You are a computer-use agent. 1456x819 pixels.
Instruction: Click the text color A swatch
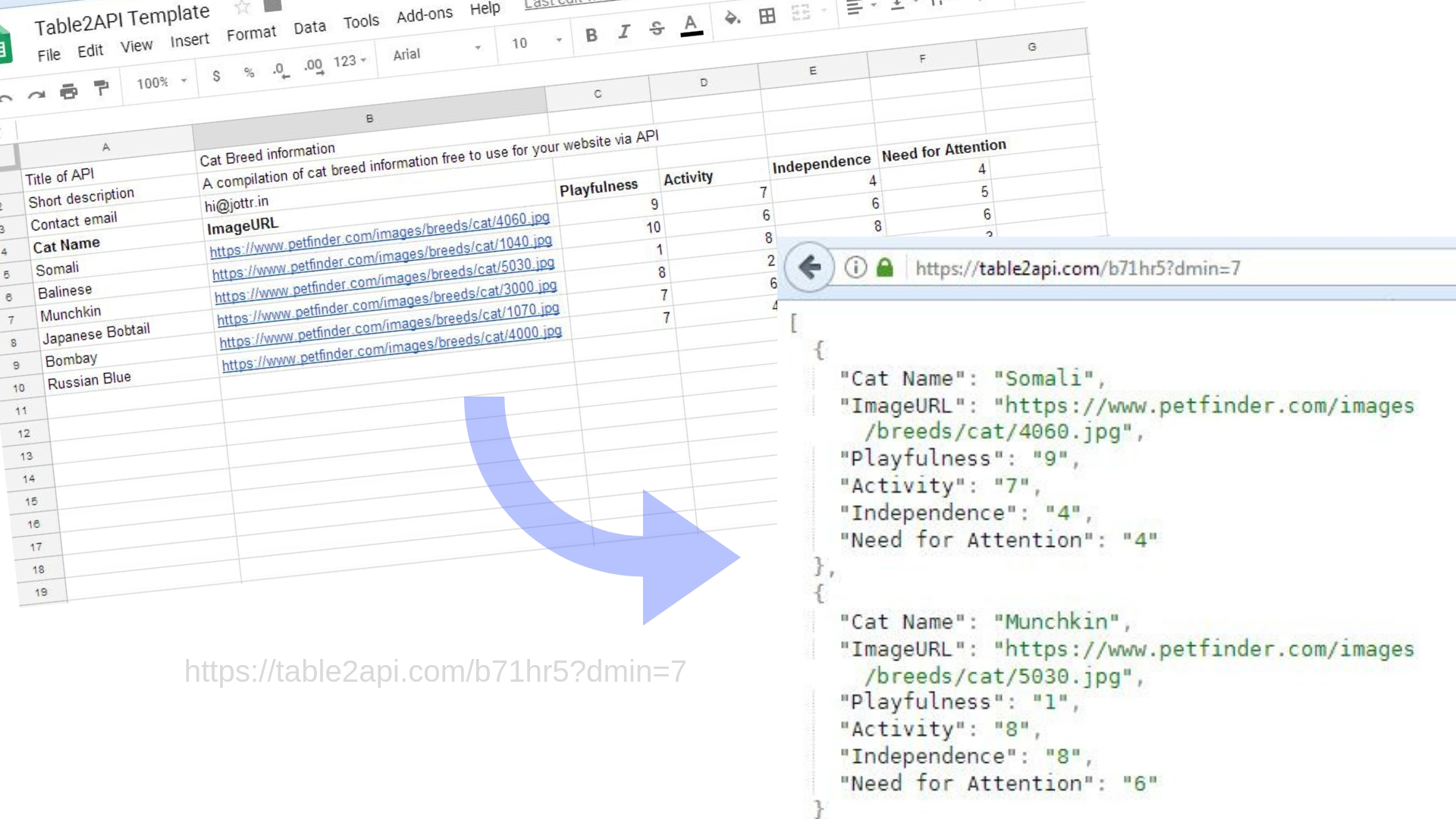tap(690, 25)
